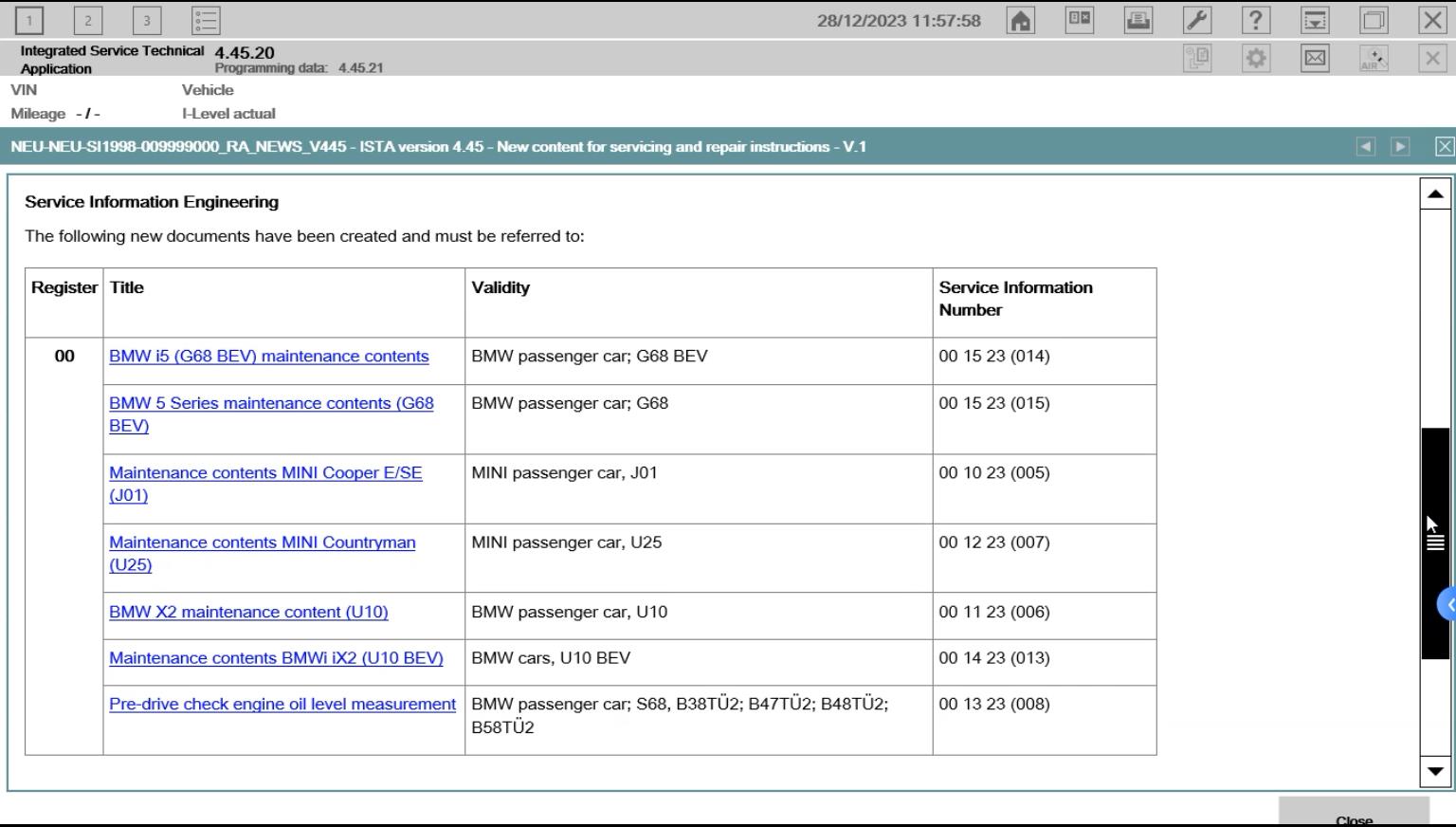Click the scrollbar down arrow
The width and height of the screenshot is (1456, 827).
click(1435, 772)
